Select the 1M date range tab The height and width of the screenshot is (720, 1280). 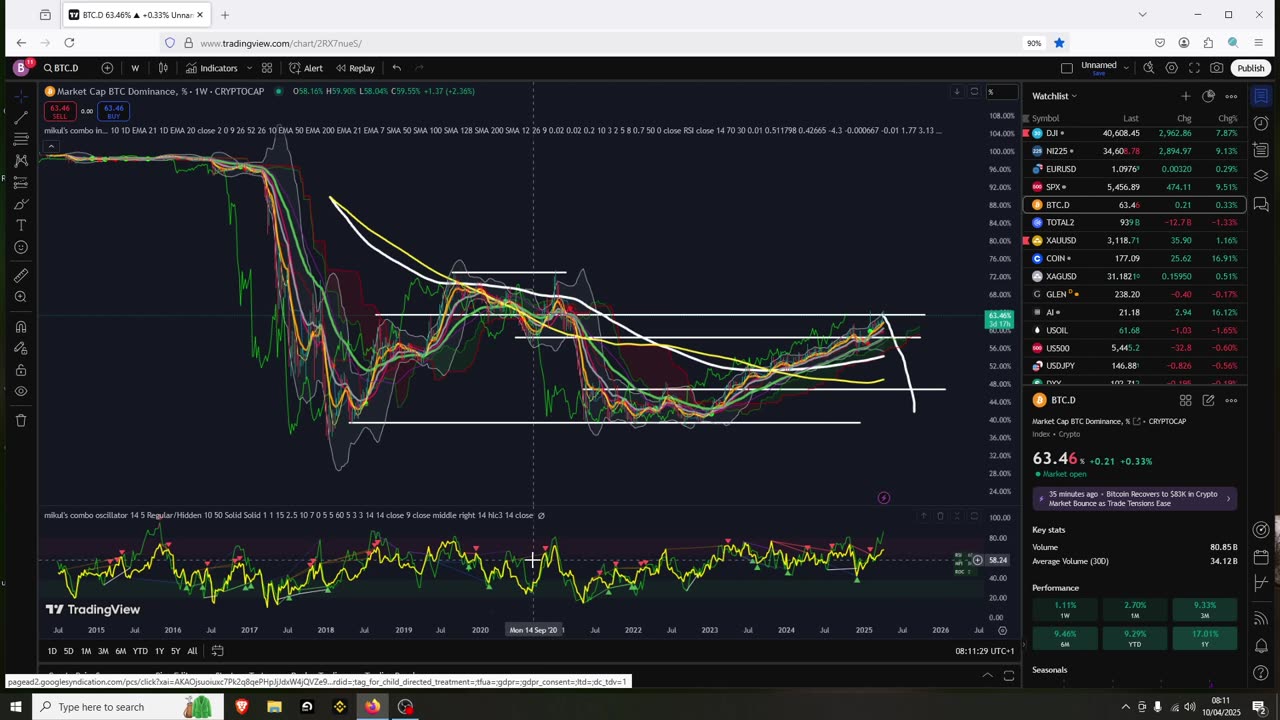click(86, 651)
